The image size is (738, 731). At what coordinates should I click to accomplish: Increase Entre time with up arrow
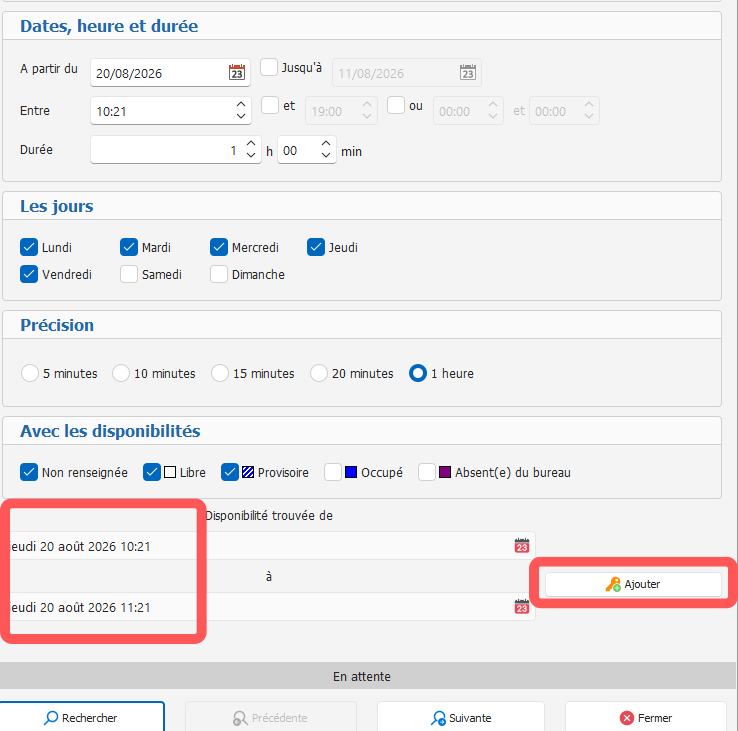click(241, 104)
